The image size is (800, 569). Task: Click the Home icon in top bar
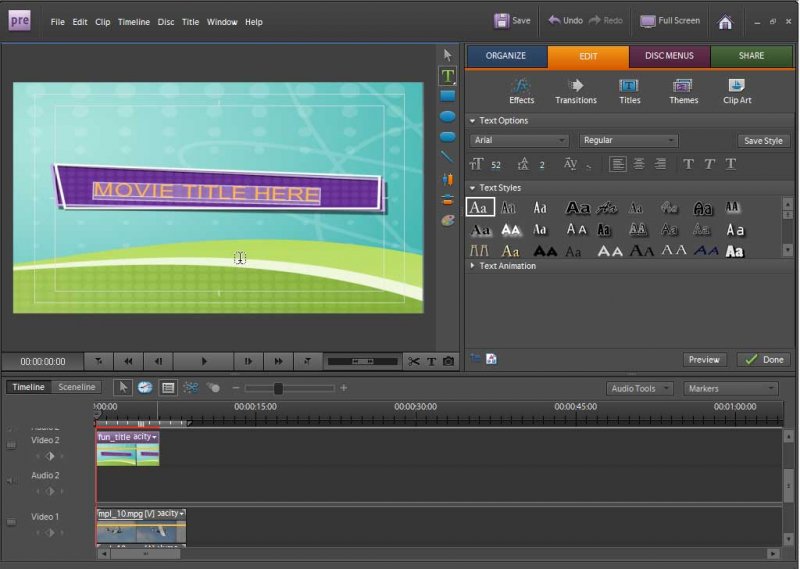pyautogui.click(x=725, y=21)
